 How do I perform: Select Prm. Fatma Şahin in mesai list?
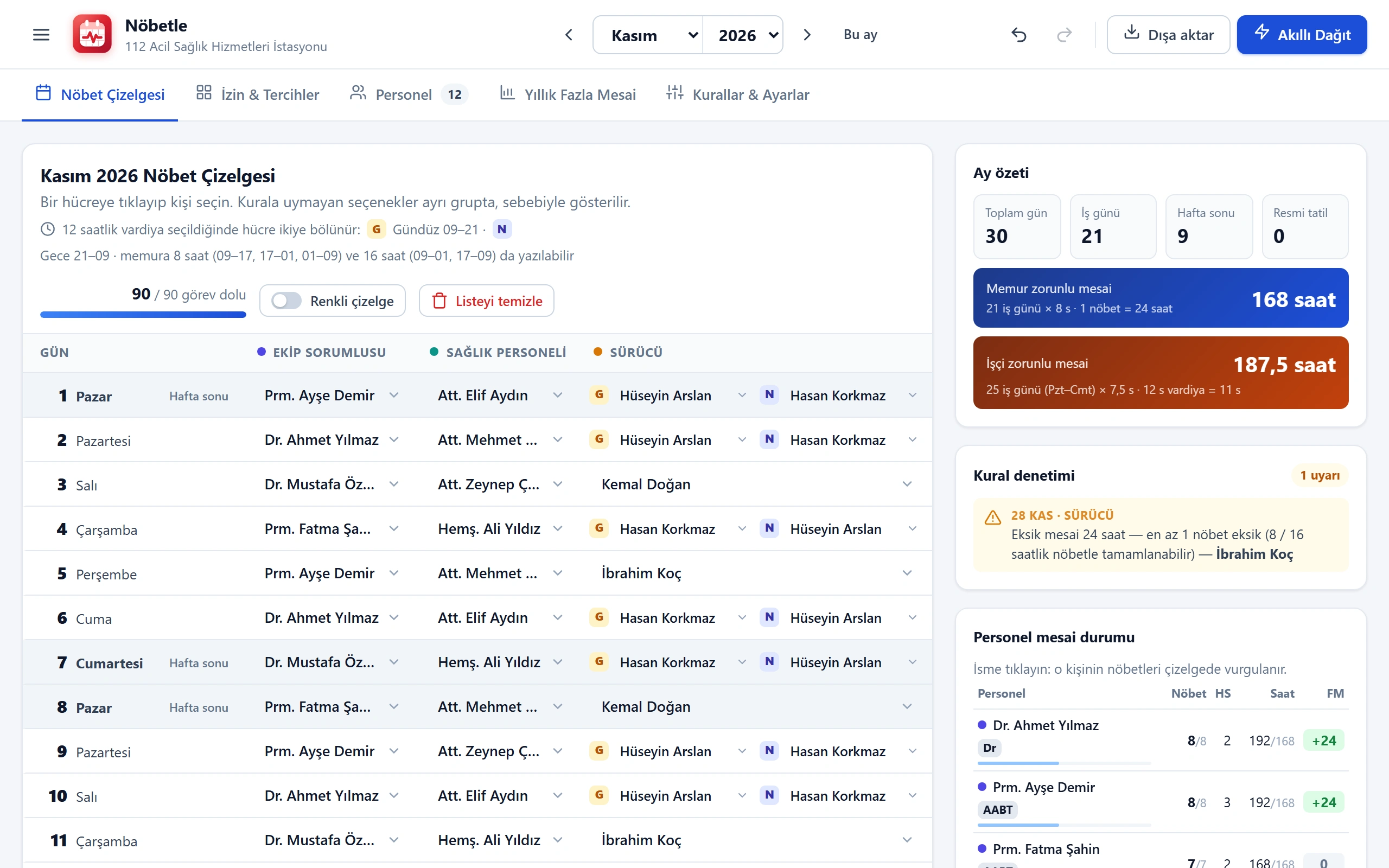coord(1046,849)
